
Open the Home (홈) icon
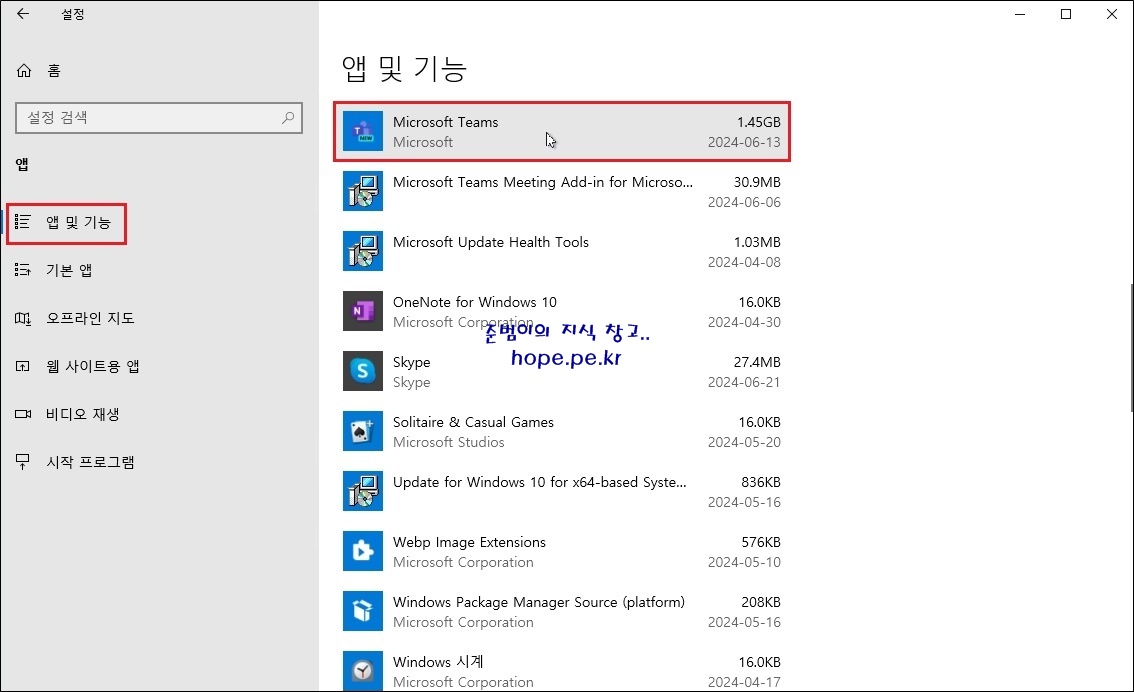coord(24,70)
